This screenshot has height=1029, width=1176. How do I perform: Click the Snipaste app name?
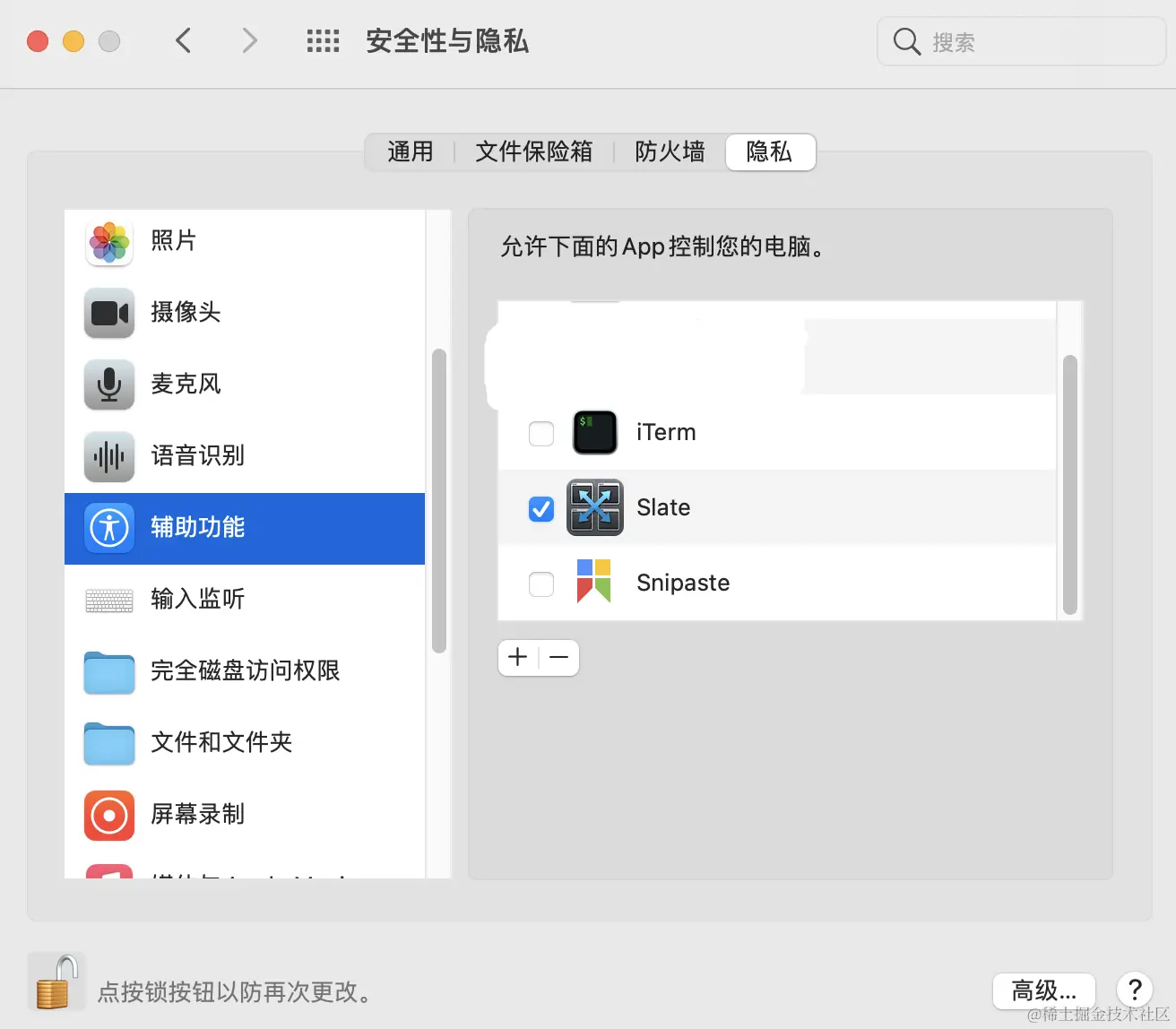coord(683,583)
